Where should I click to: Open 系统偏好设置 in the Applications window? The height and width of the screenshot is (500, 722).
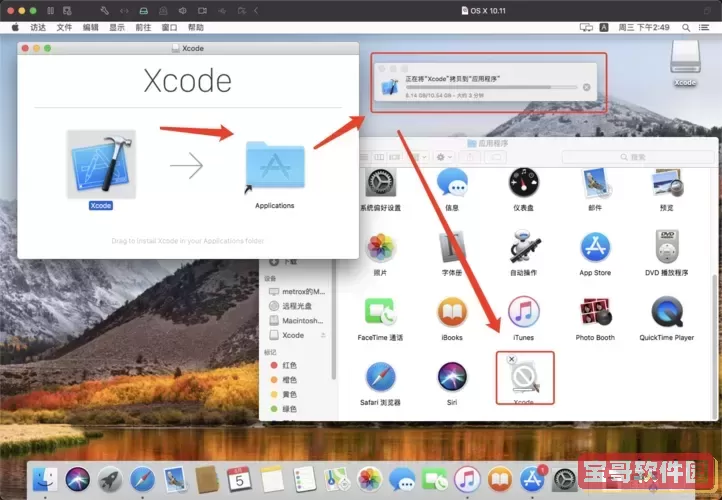click(380, 183)
